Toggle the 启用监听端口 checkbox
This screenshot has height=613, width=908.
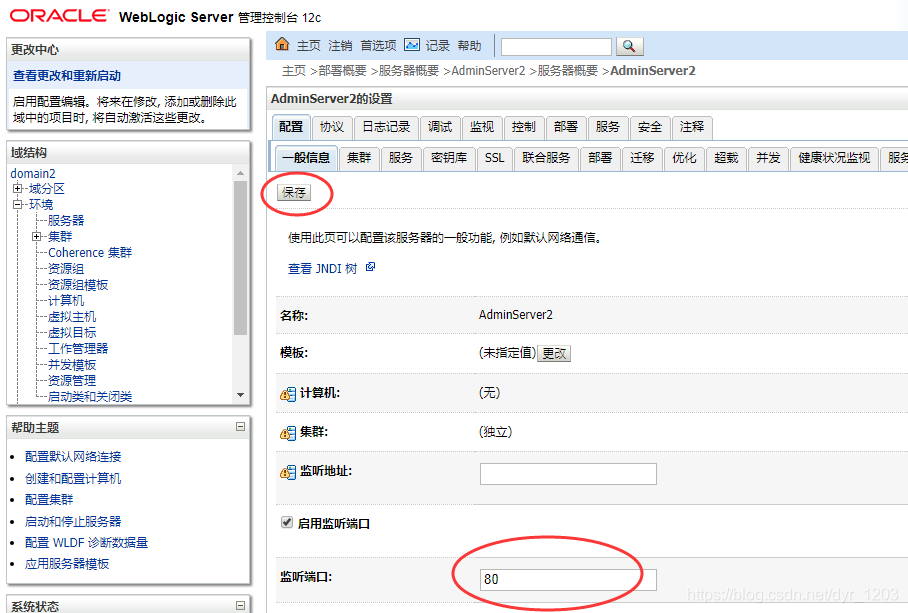coord(287,523)
